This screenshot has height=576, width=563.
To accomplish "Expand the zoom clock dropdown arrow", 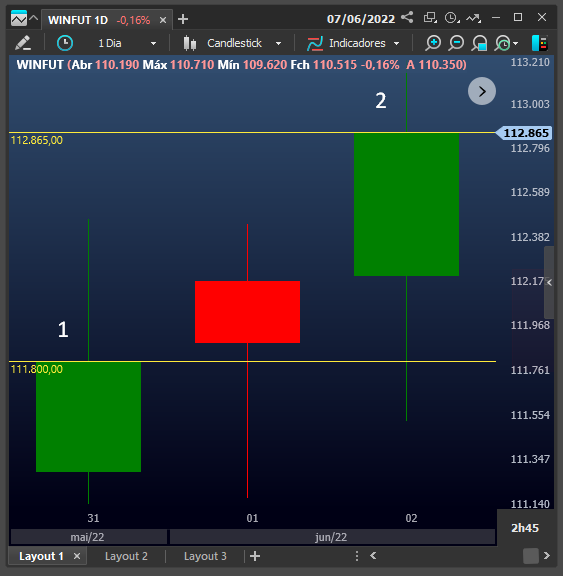I will point(516,44).
